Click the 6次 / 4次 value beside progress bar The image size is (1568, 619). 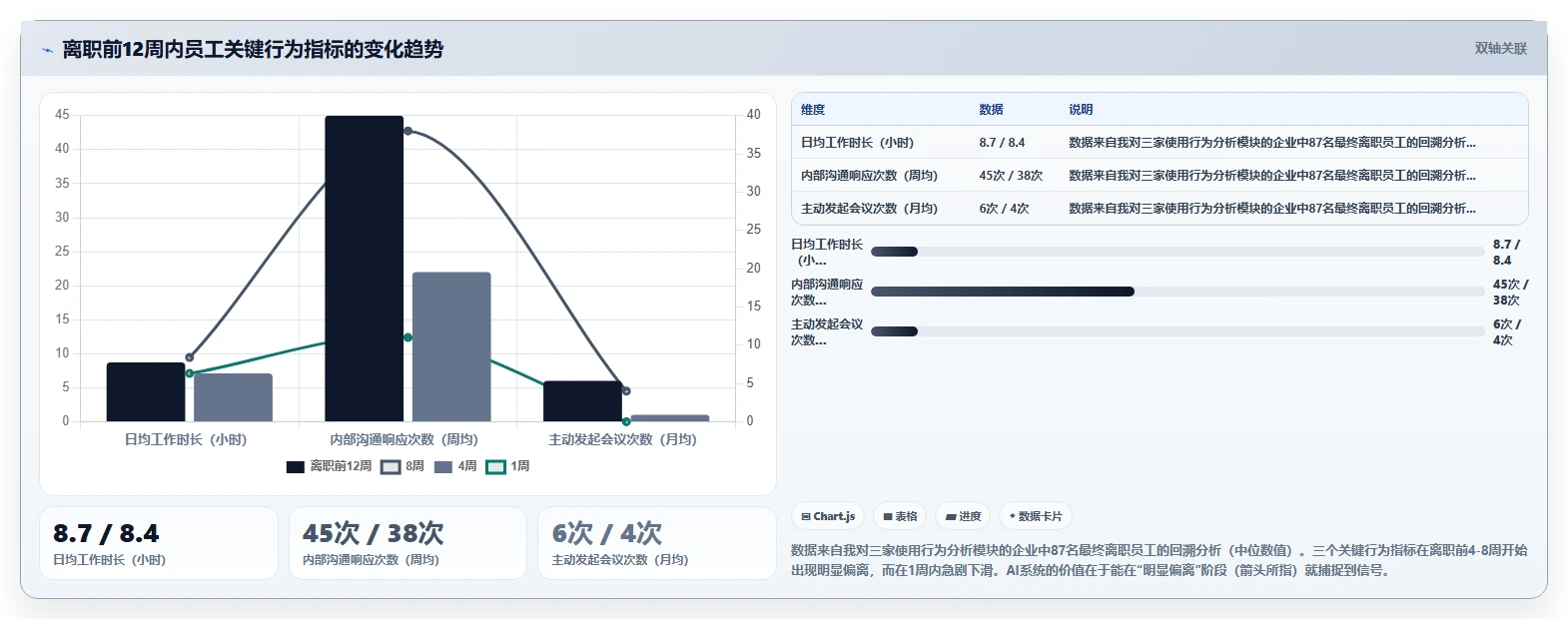point(1507,331)
